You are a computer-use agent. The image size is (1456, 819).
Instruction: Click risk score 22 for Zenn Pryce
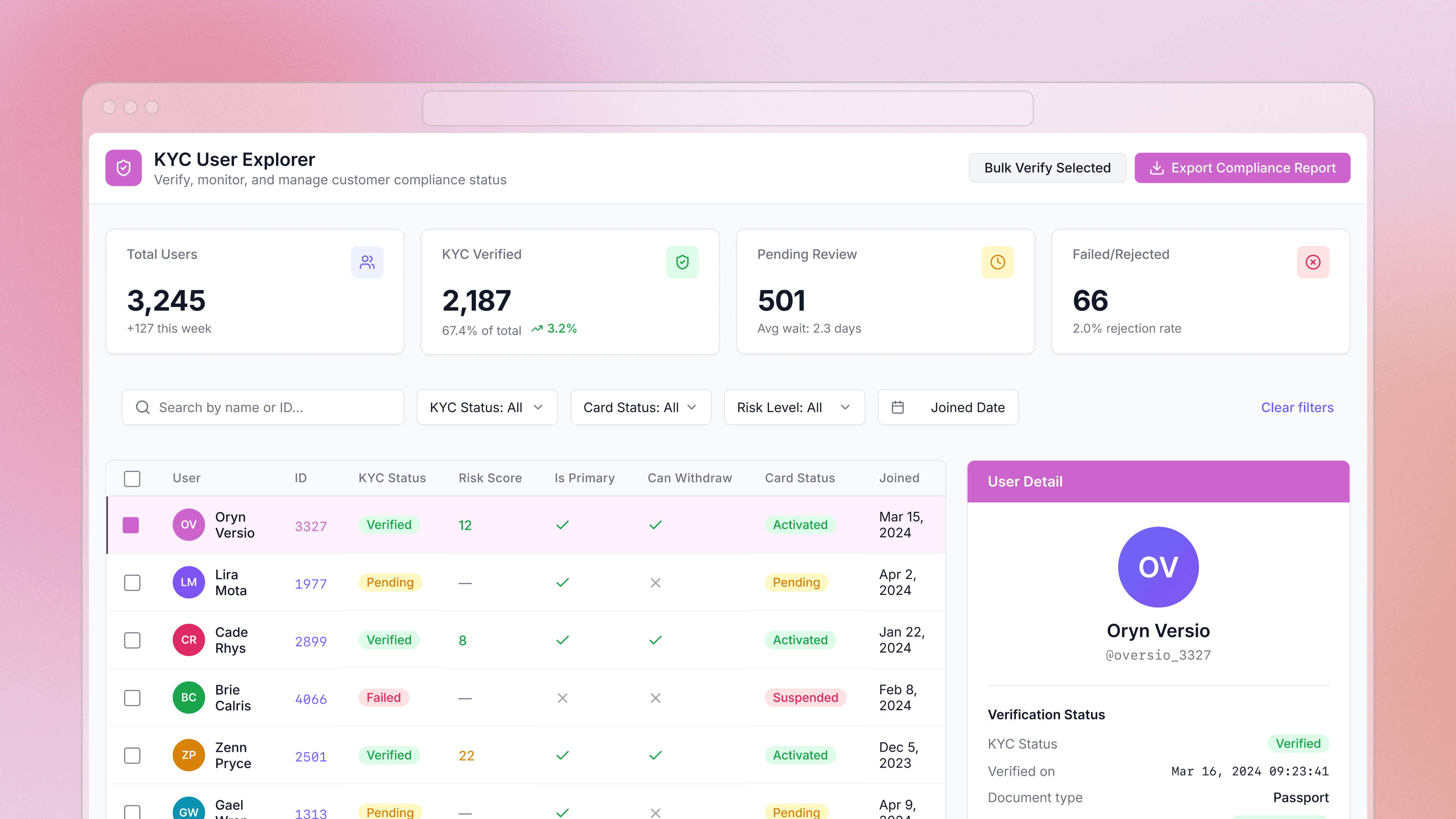click(466, 756)
